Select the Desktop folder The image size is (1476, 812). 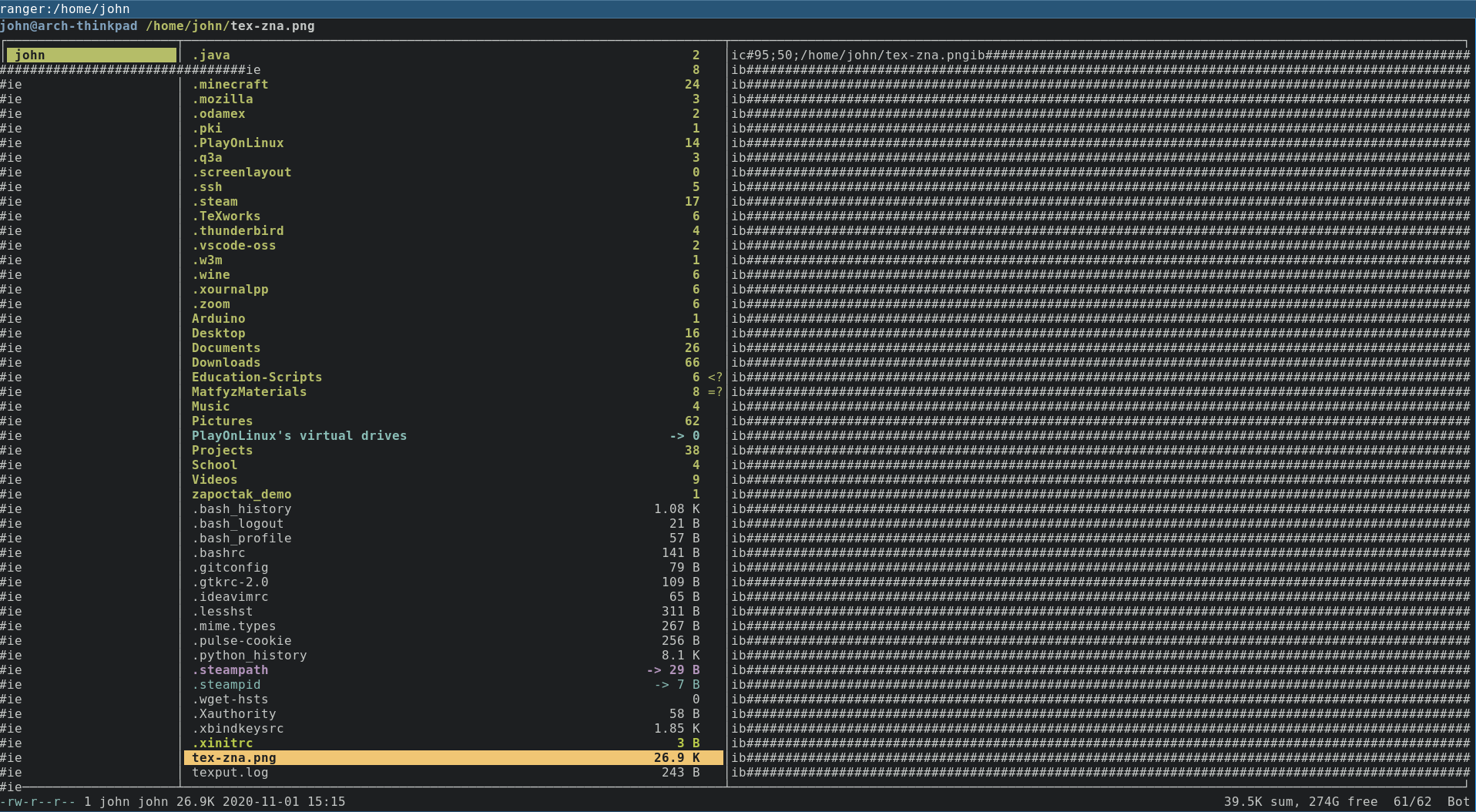453,333
